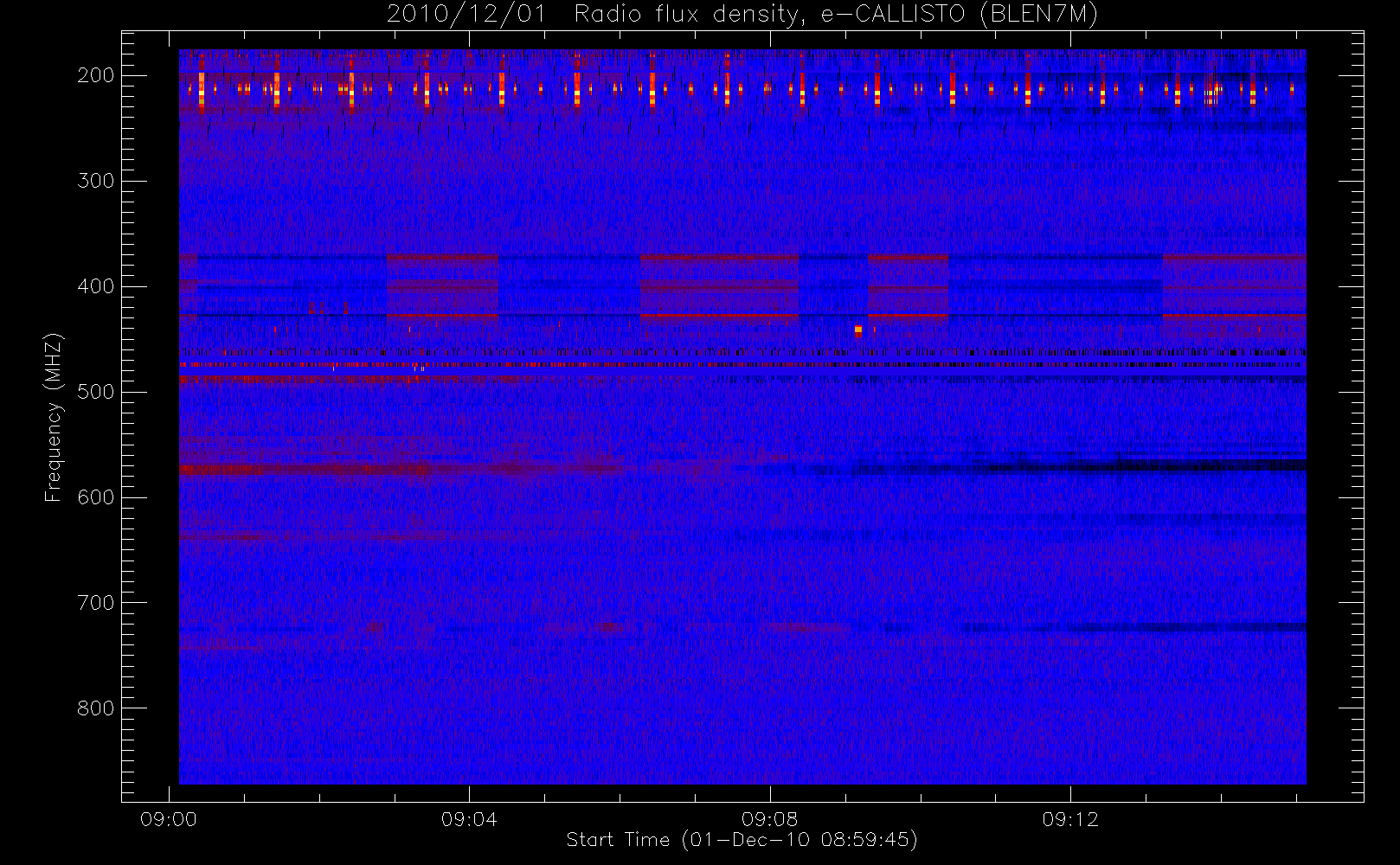Image resolution: width=1400 pixels, height=865 pixels.
Task: Click the 09:00 time axis label
Action: pos(169,819)
